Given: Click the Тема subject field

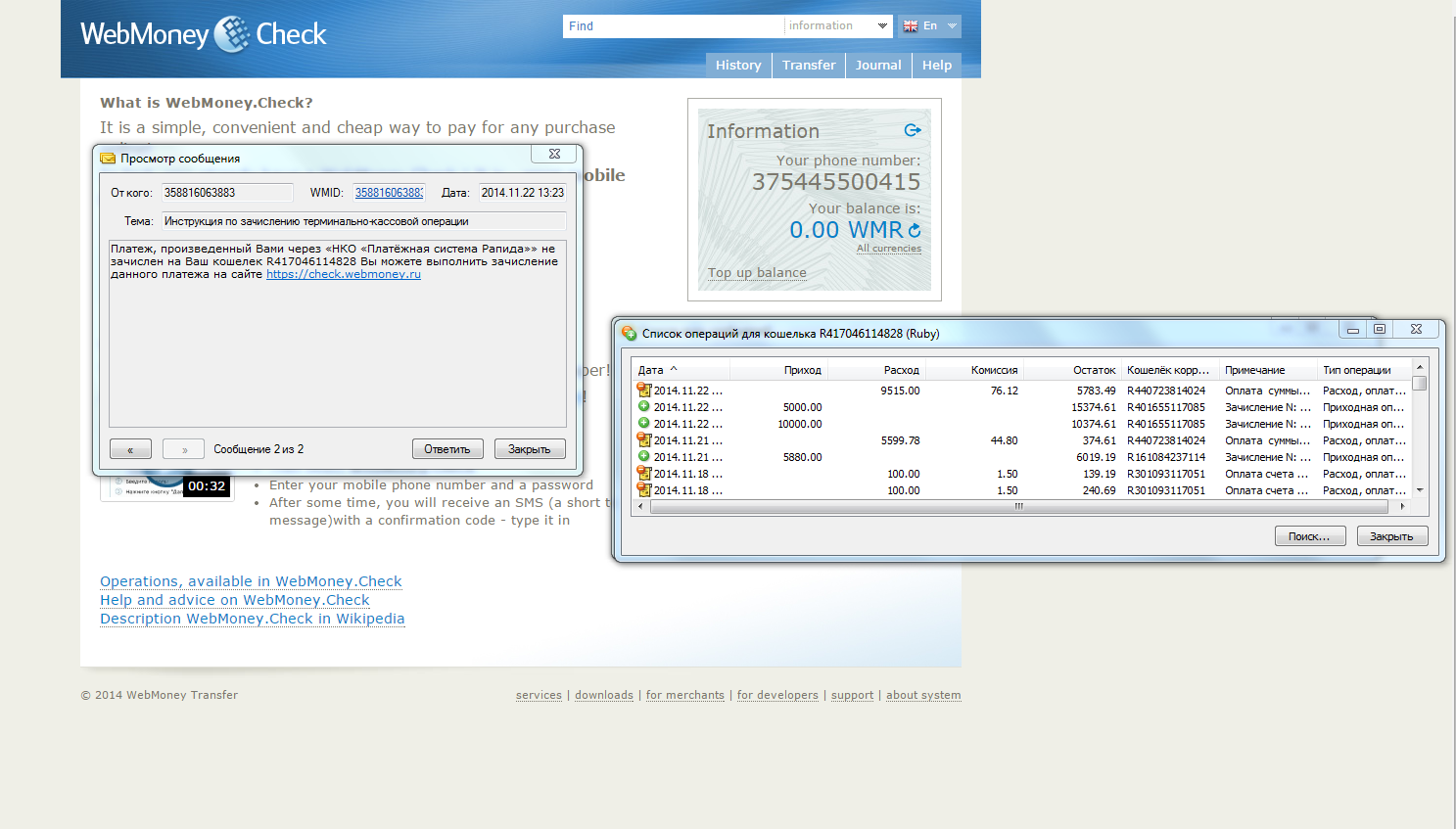Looking at the screenshot, I should click(364, 221).
